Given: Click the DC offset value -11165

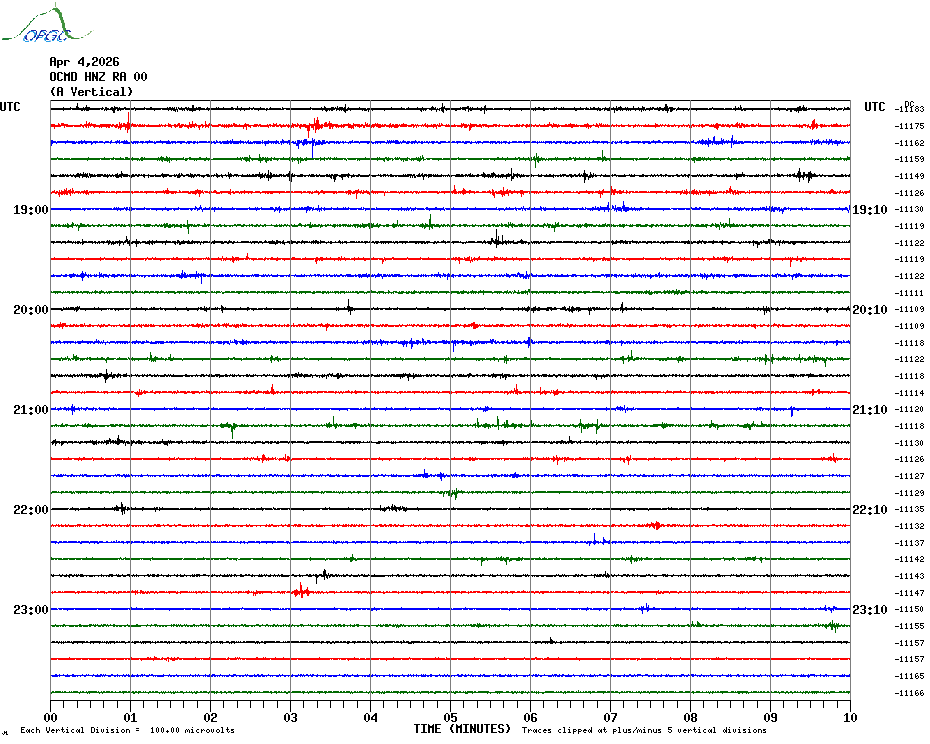Looking at the screenshot, I should coord(910,676).
